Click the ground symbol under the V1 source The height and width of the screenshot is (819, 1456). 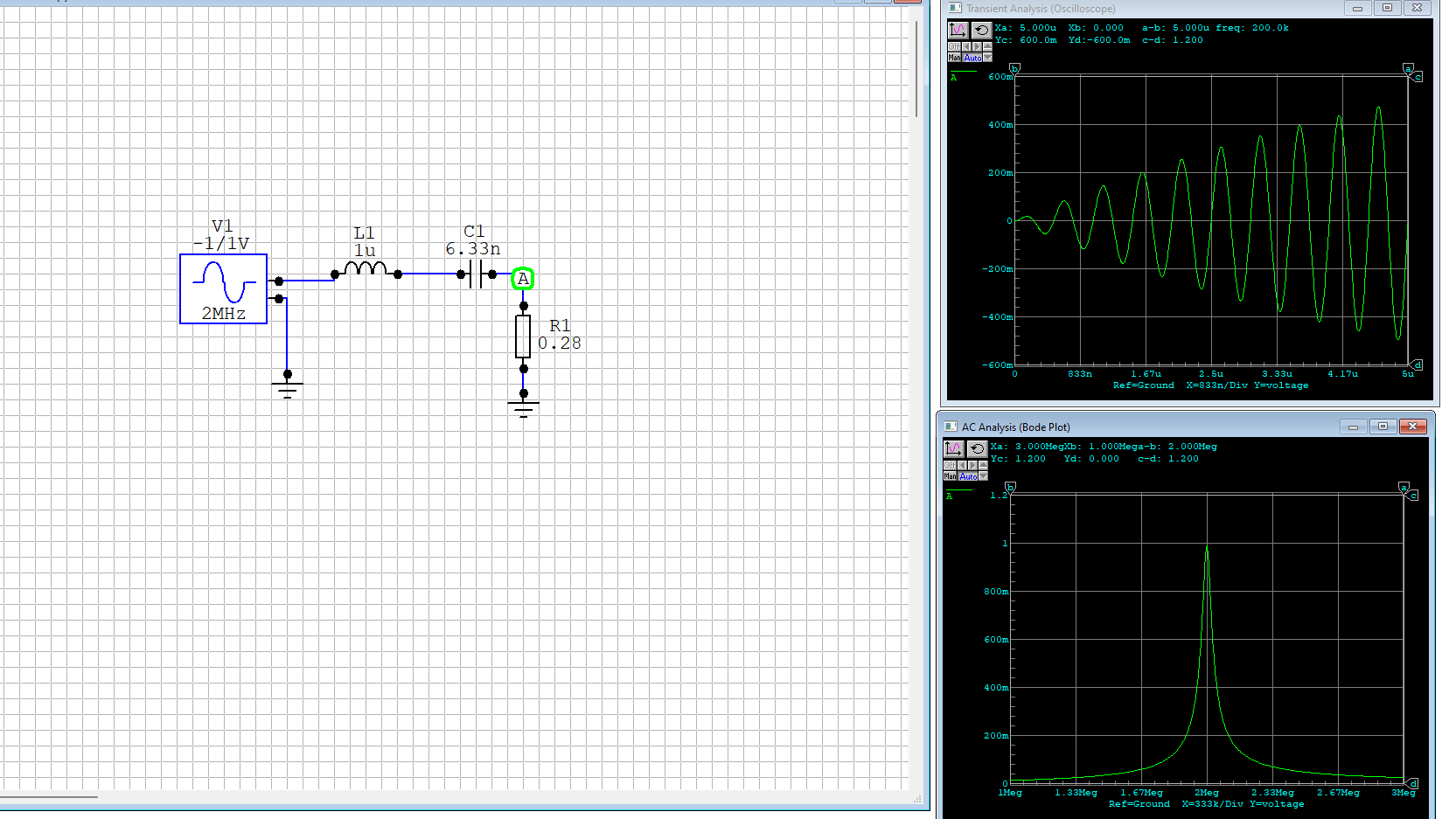point(288,386)
